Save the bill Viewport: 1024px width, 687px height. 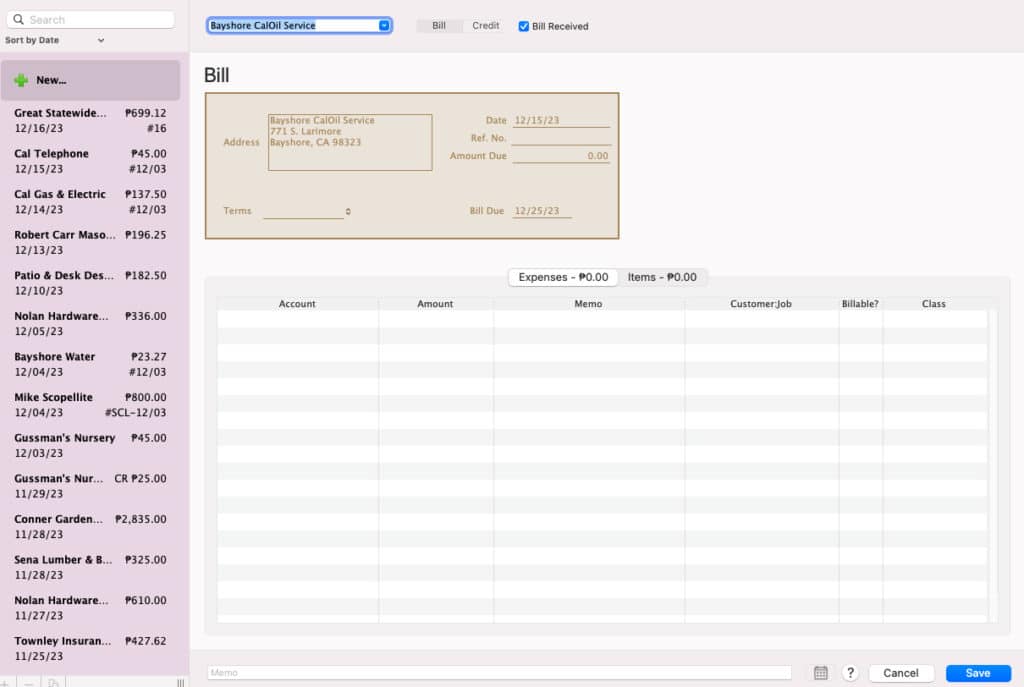(978, 673)
